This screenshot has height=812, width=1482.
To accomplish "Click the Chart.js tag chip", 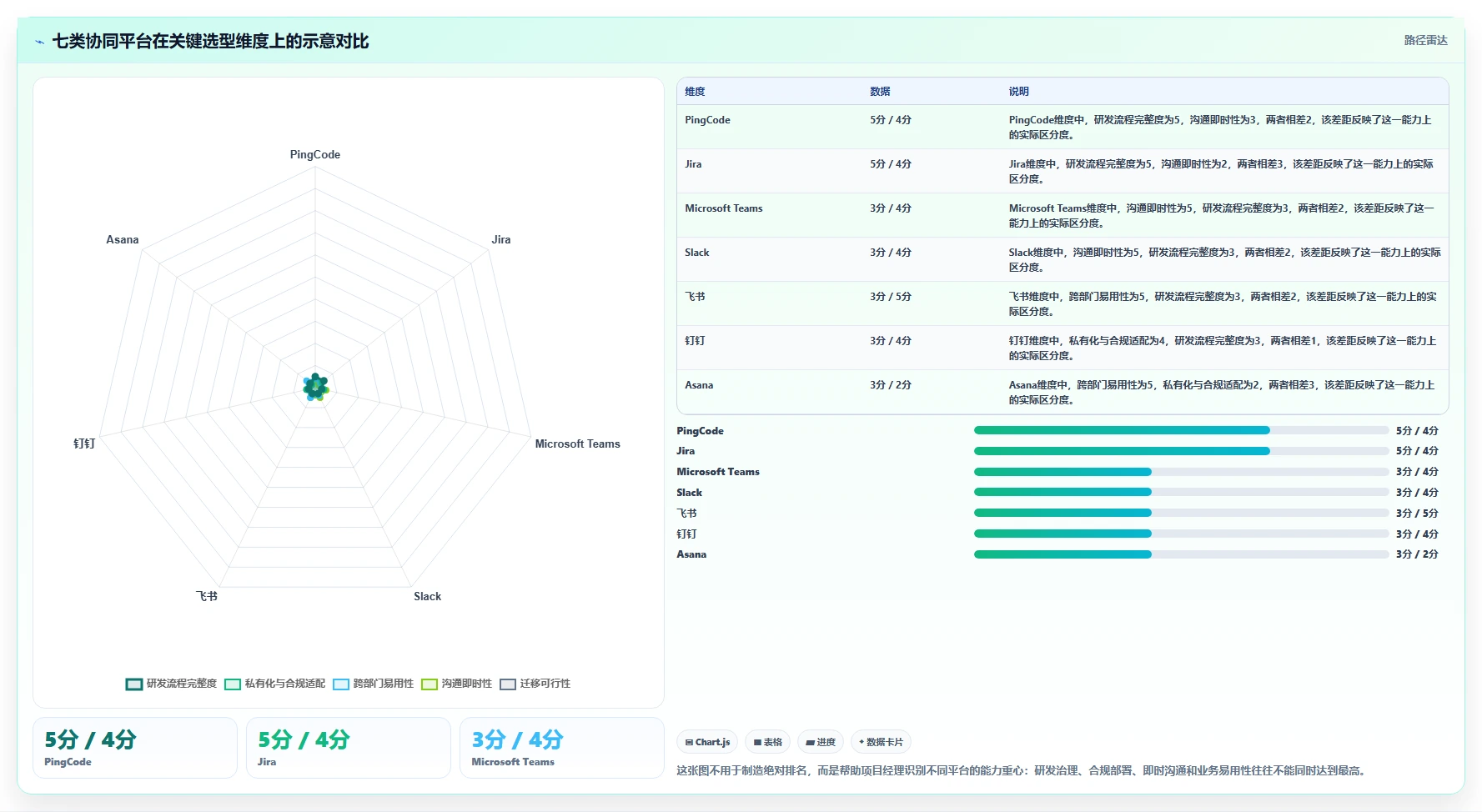I will click(707, 742).
